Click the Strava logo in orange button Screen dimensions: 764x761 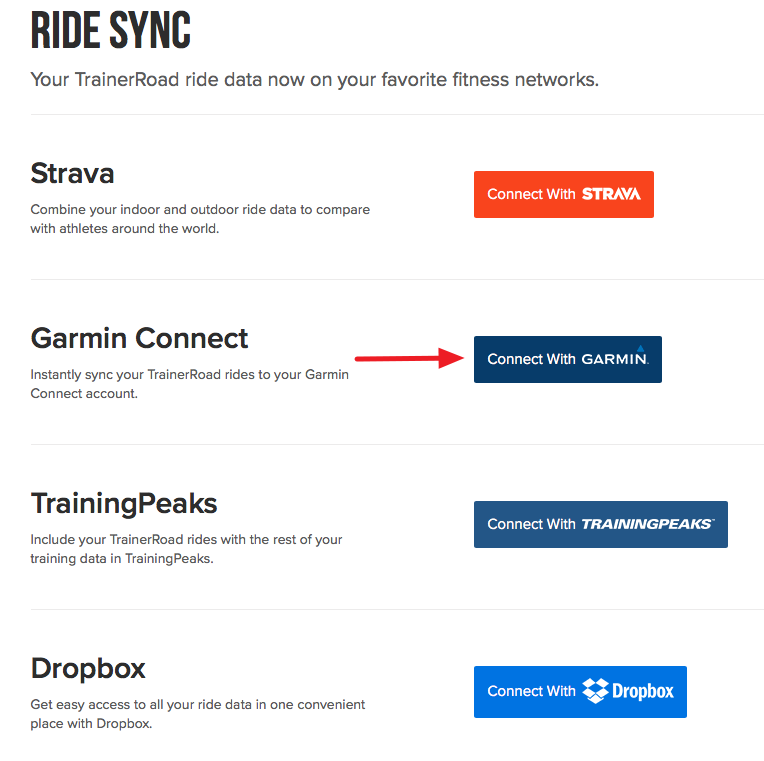pos(611,194)
